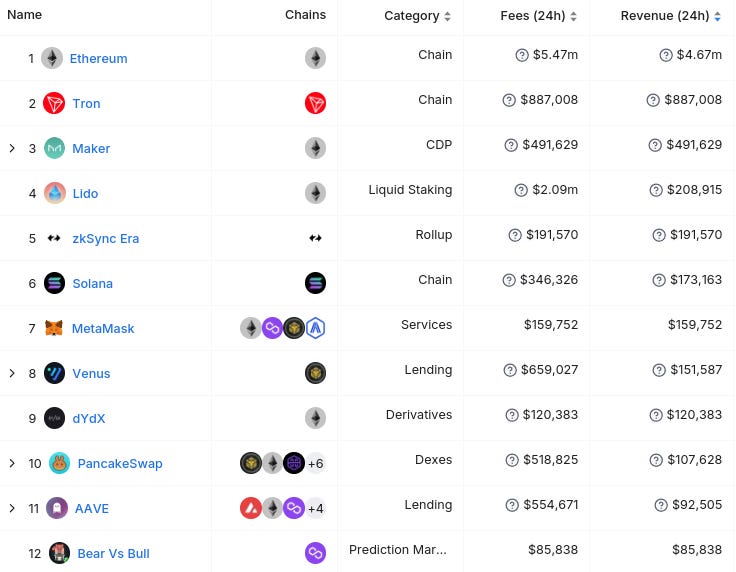Open the Venus protocol link
The height and width of the screenshot is (572, 736).
tap(91, 374)
